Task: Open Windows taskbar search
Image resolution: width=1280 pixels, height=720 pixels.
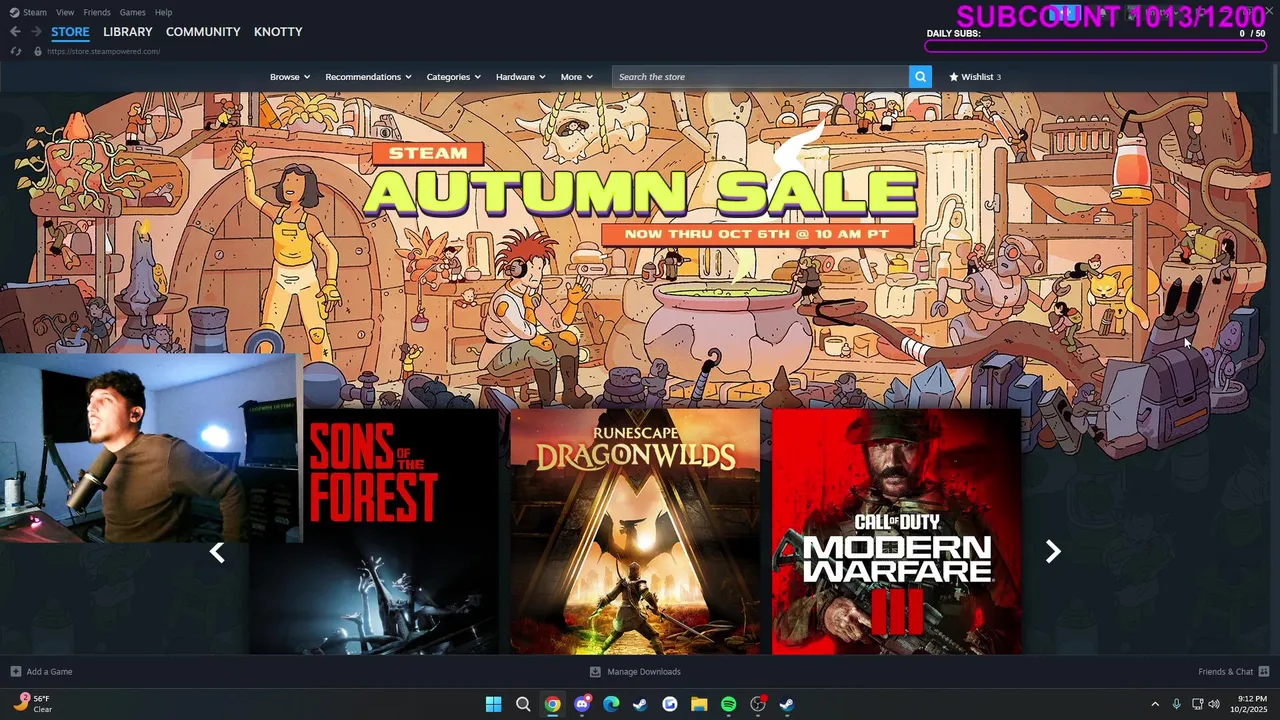Action: [523, 704]
